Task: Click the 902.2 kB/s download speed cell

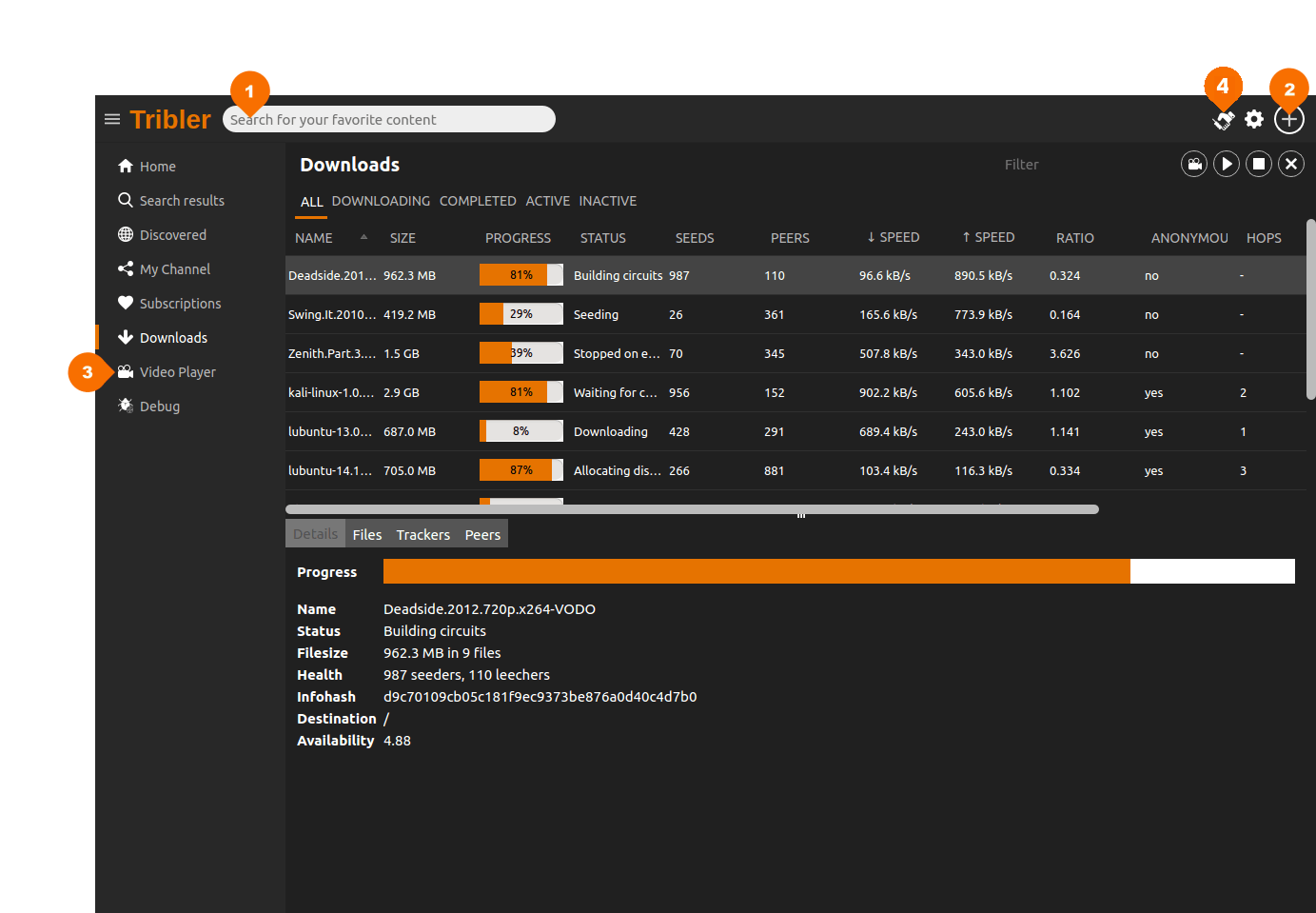Action: [889, 392]
